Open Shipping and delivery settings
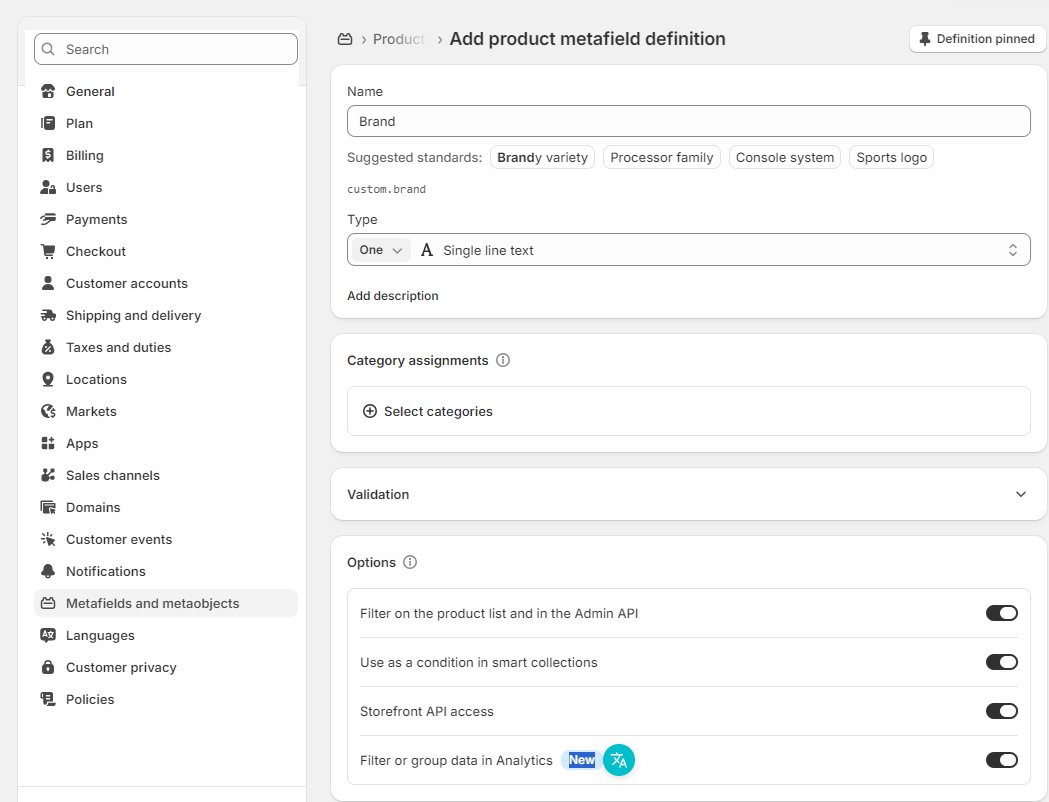The width and height of the screenshot is (1049, 802). tap(133, 315)
